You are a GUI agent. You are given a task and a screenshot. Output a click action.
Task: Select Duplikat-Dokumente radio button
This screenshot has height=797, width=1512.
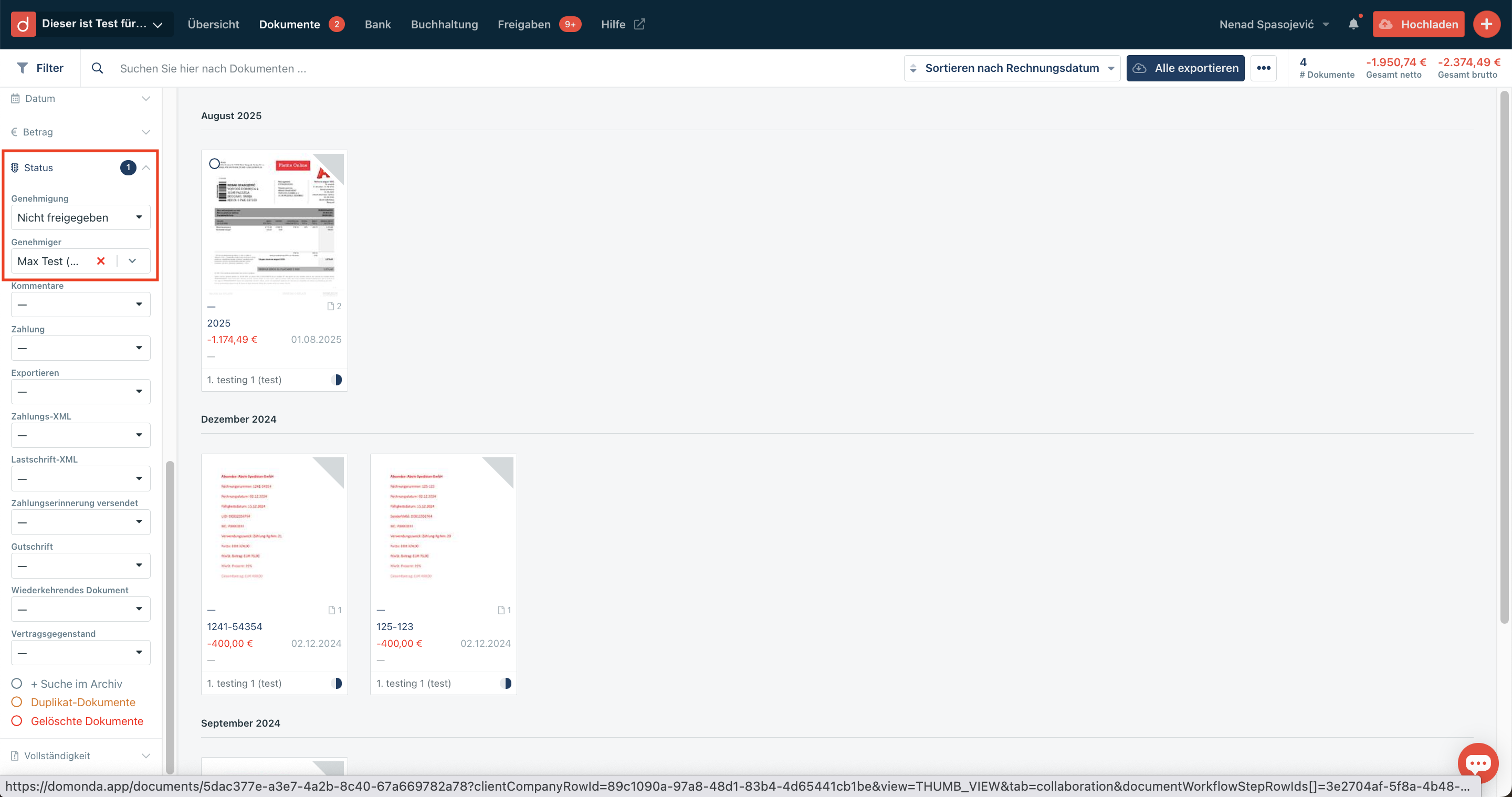(17, 702)
